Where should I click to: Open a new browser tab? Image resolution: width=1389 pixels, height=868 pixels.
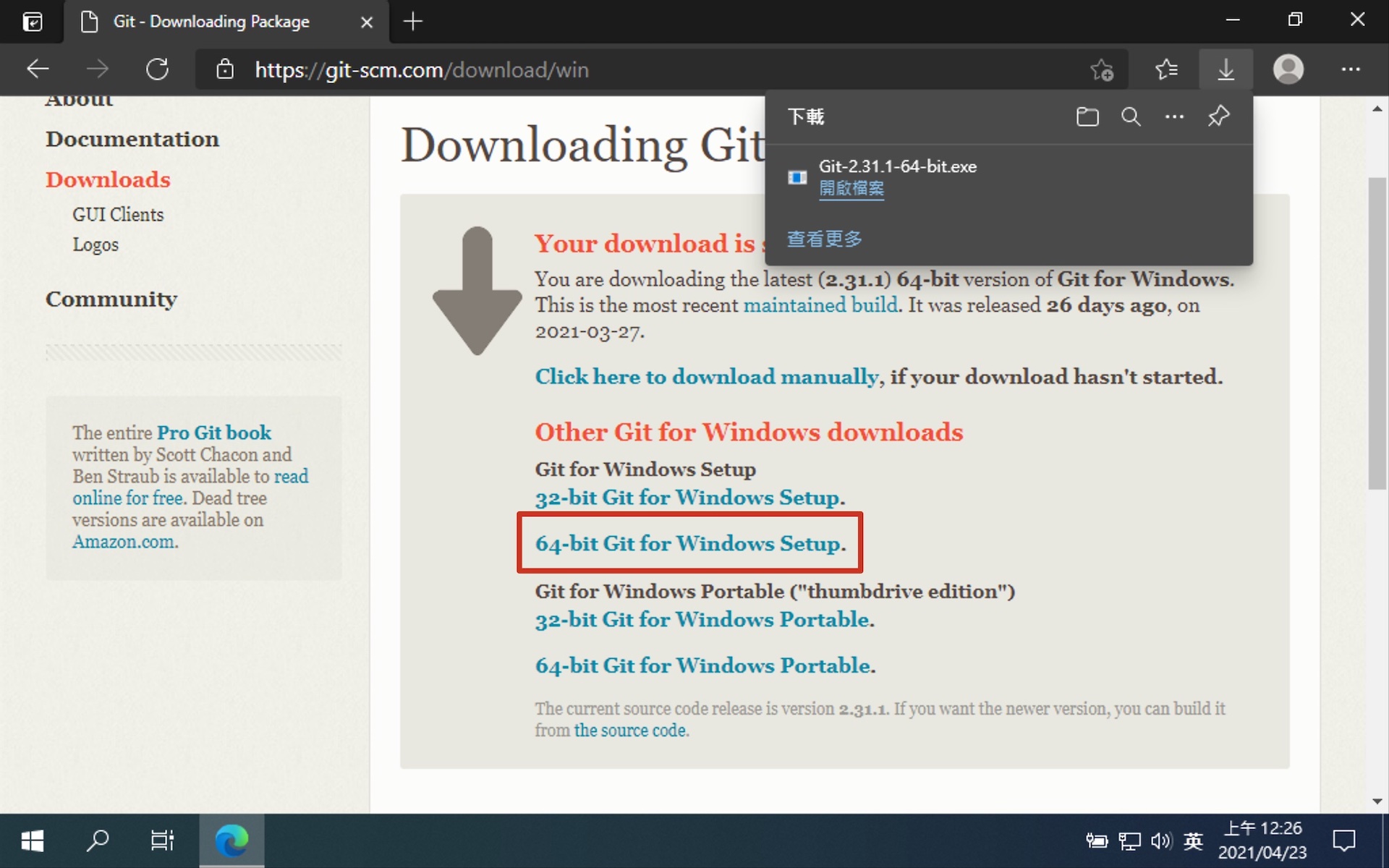coord(412,22)
